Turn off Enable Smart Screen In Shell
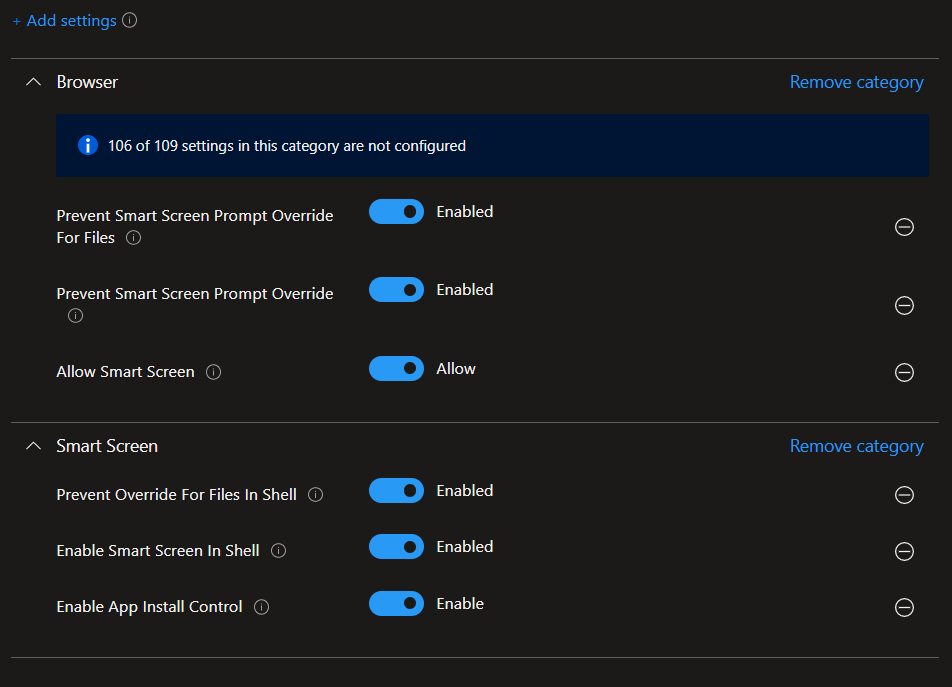 pyautogui.click(x=396, y=547)
